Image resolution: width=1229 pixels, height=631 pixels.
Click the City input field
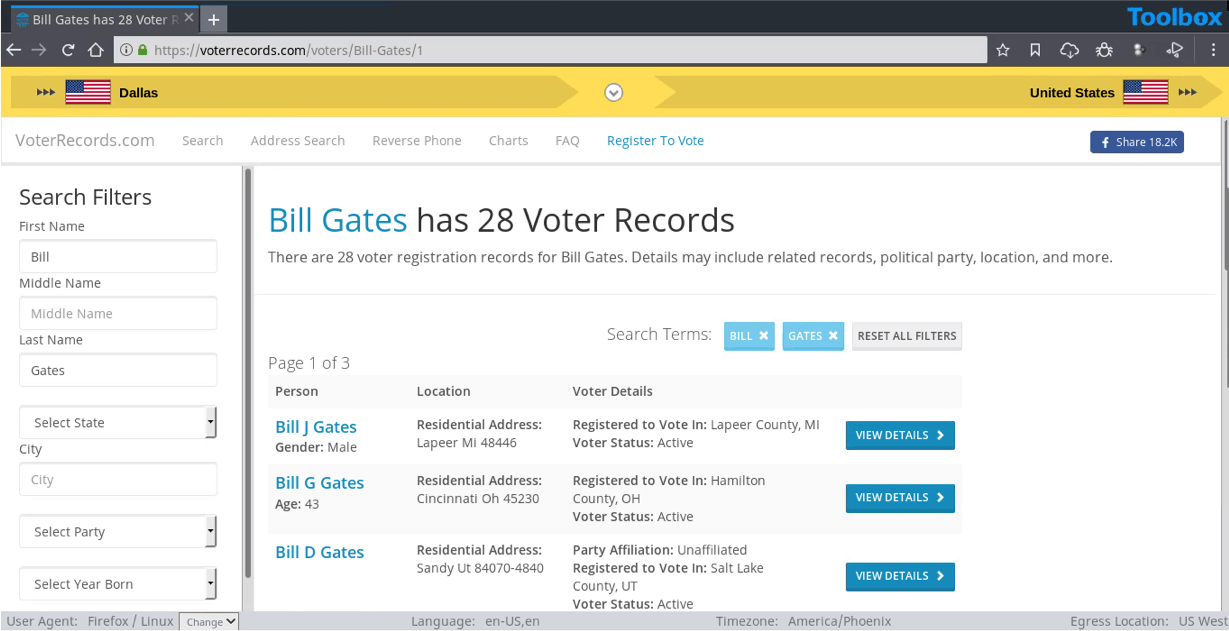pyautogui.click(x=118, y=479)
